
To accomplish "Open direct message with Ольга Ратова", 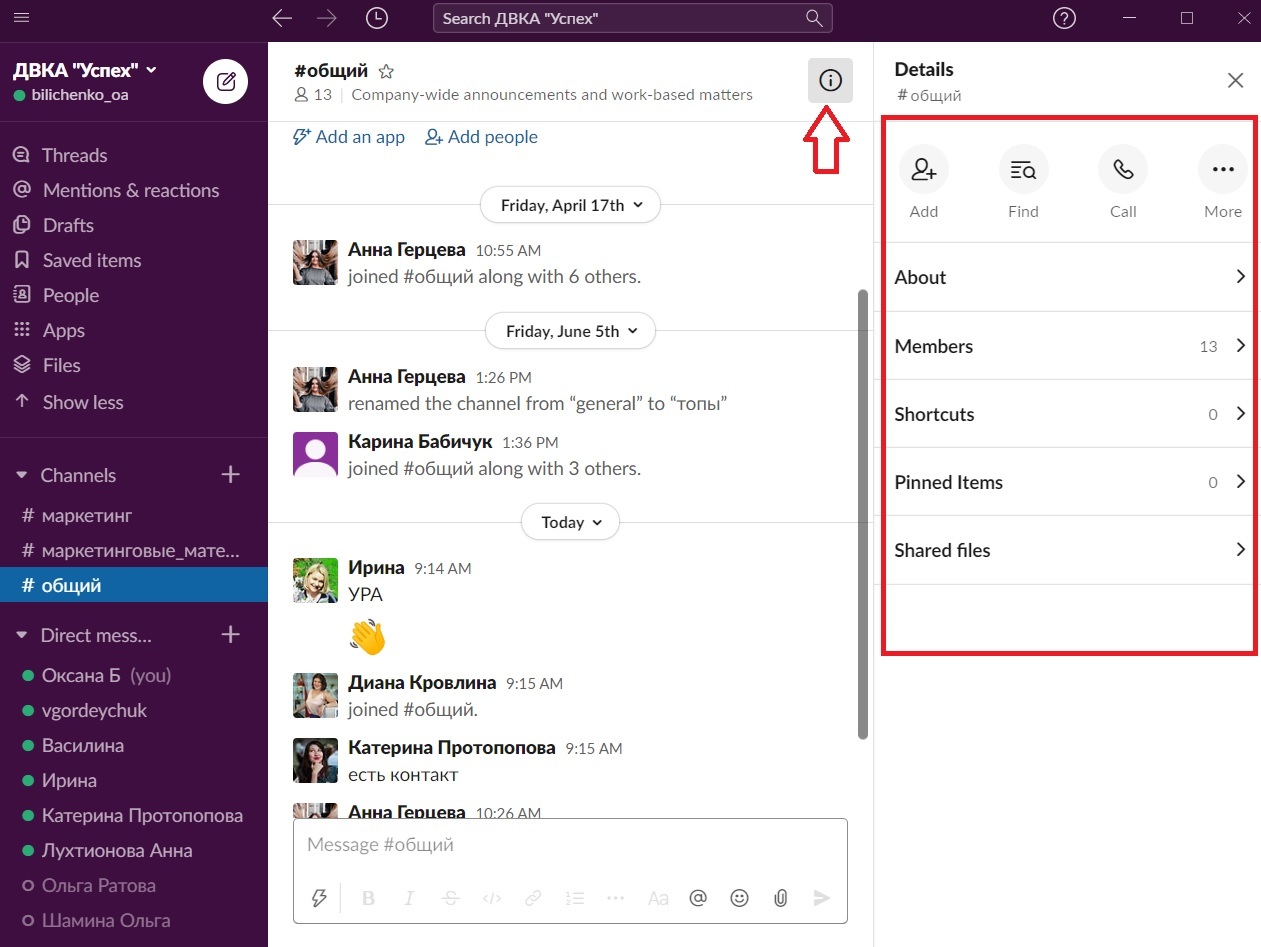I will point(134,885).
